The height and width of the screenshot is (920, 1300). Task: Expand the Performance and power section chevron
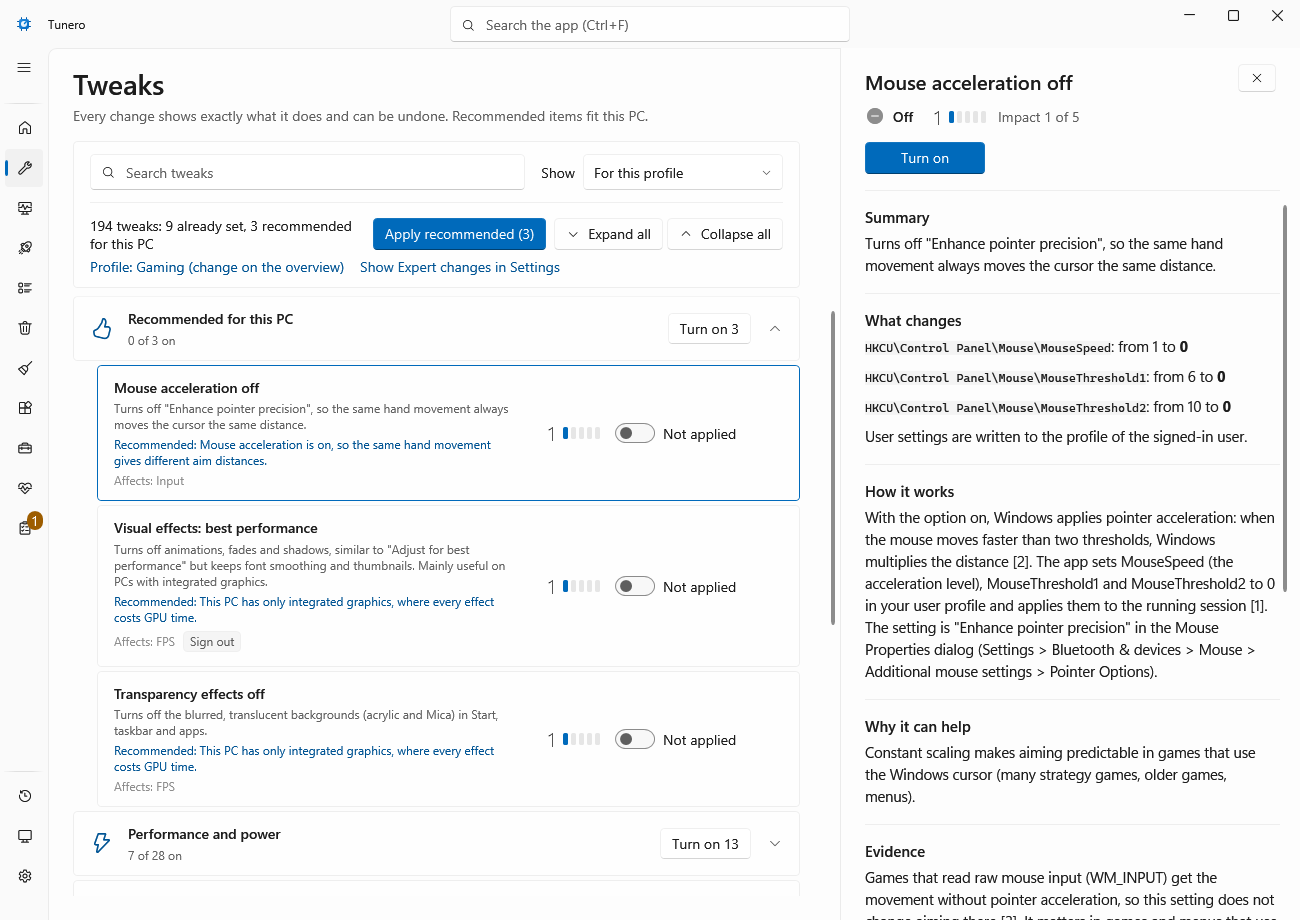[775, 844]
